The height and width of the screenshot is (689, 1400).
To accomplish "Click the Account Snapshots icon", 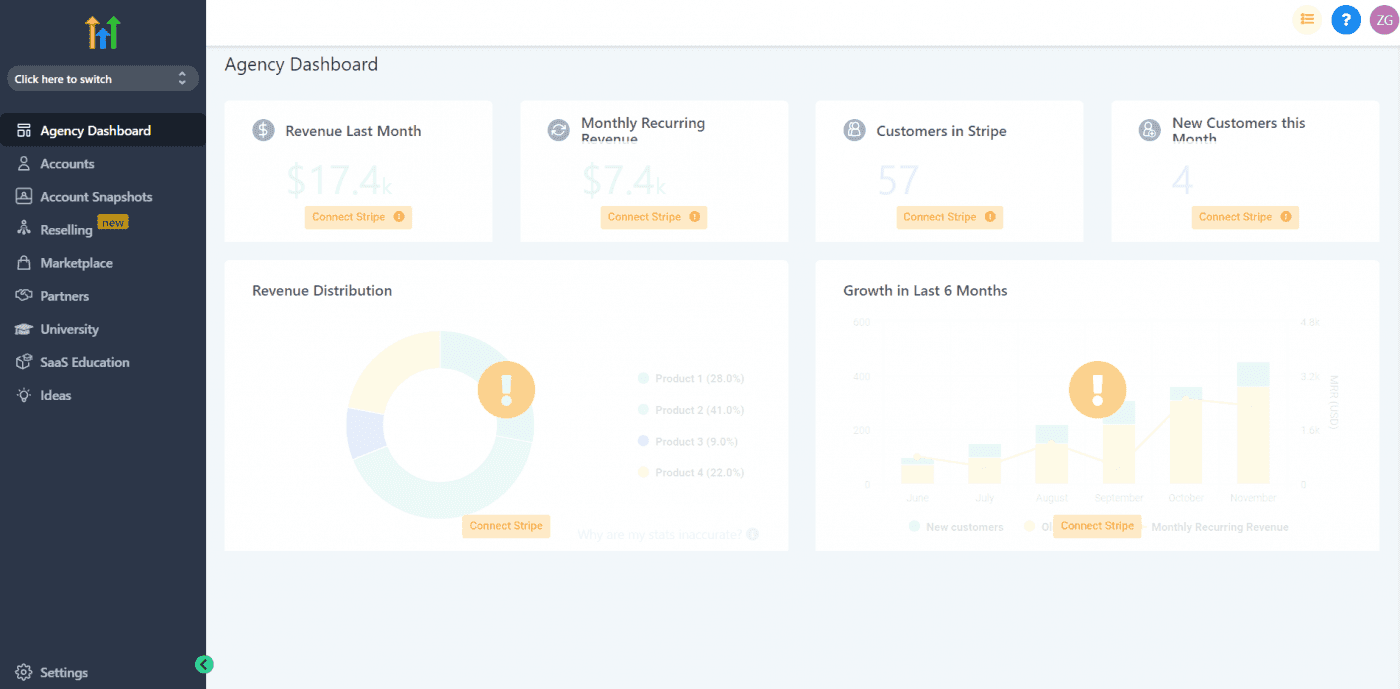I will pos(24,196).
